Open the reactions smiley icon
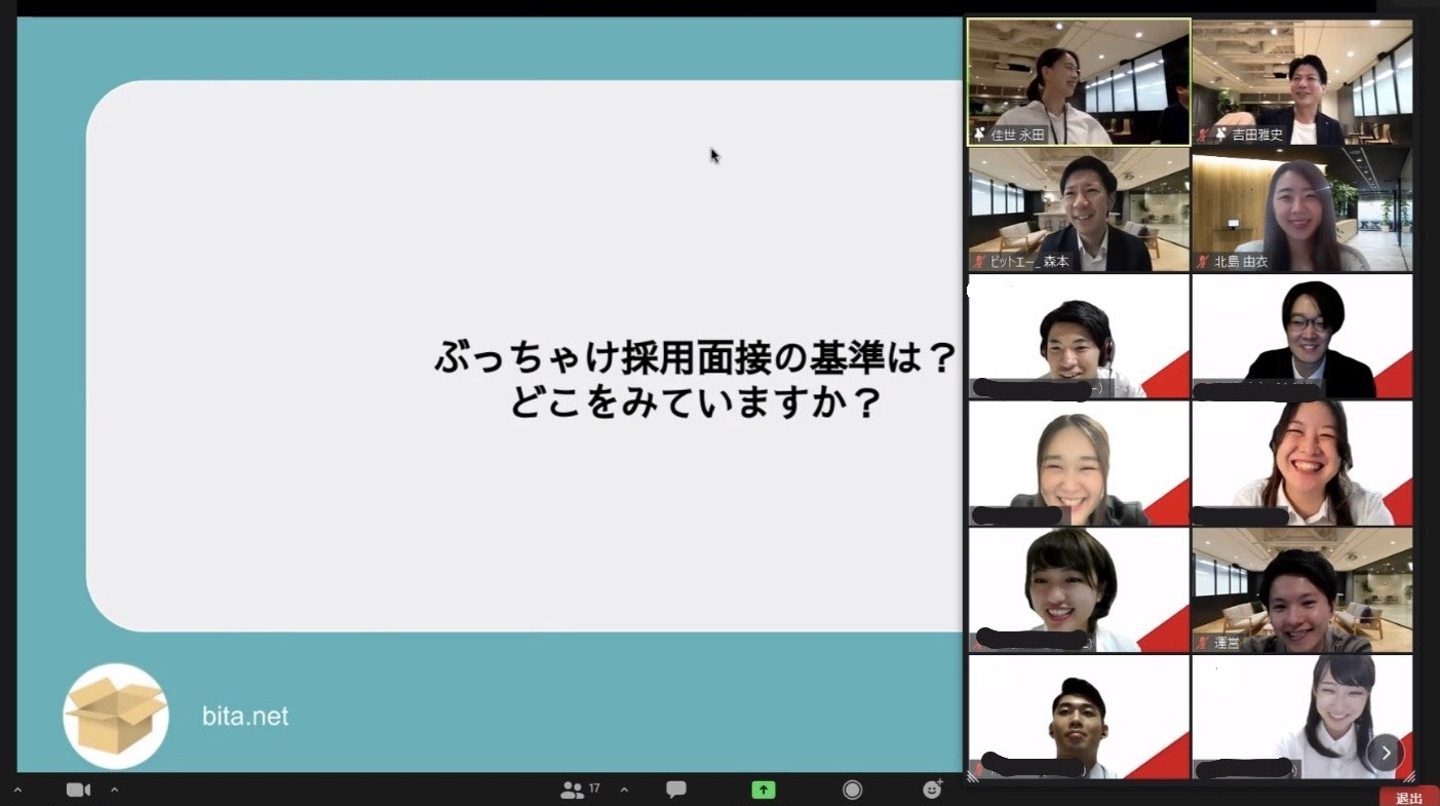This screenshot has width=1440, height=806. click(933, 789)
